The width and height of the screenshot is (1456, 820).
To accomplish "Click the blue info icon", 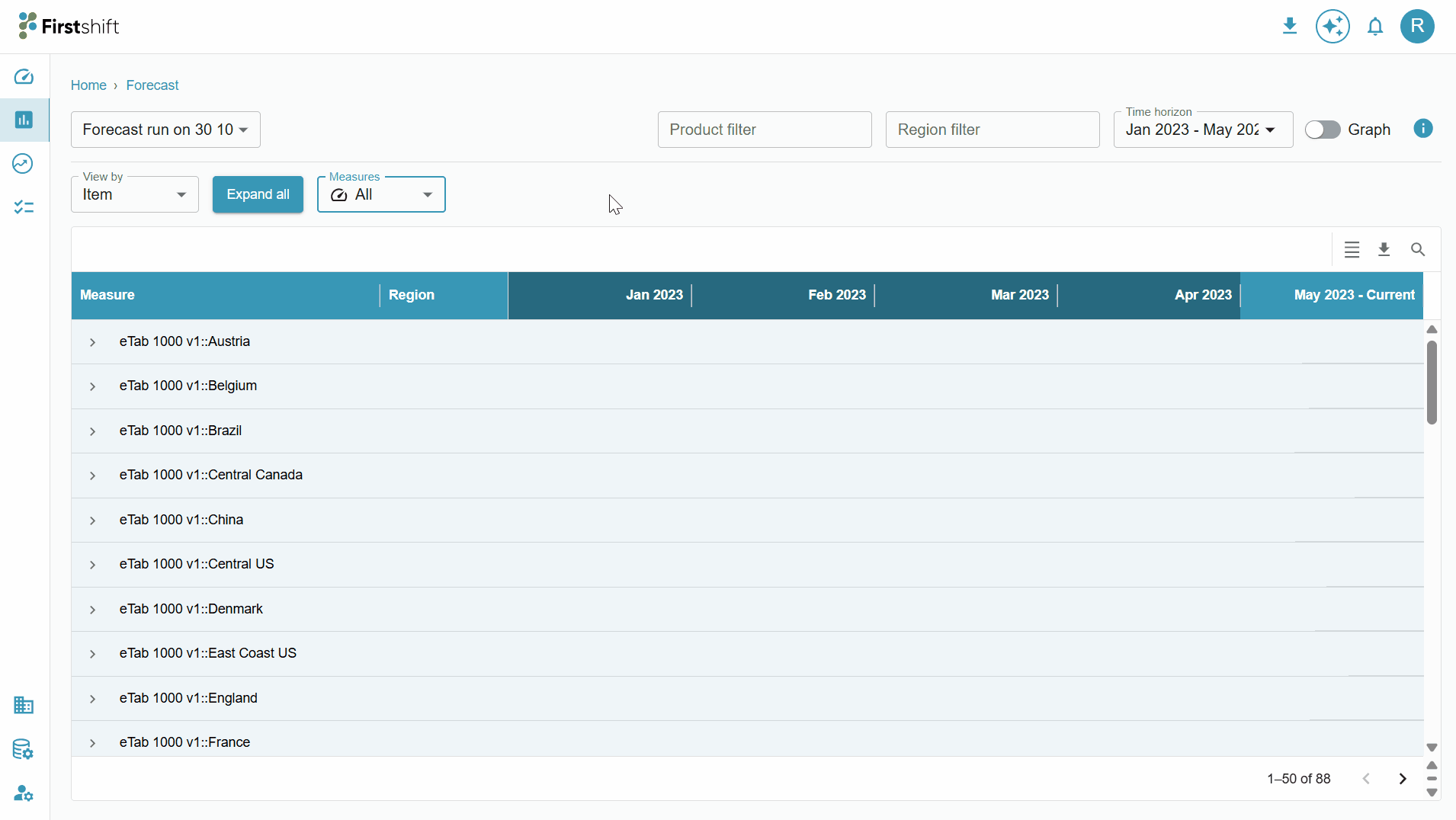I will pyautogui.click(x=1423, y=128).
